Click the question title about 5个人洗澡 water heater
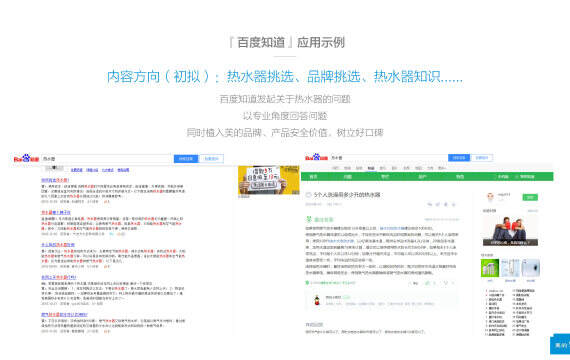The width and height of the screenshot is (570, 360). [x=348, y=195]
